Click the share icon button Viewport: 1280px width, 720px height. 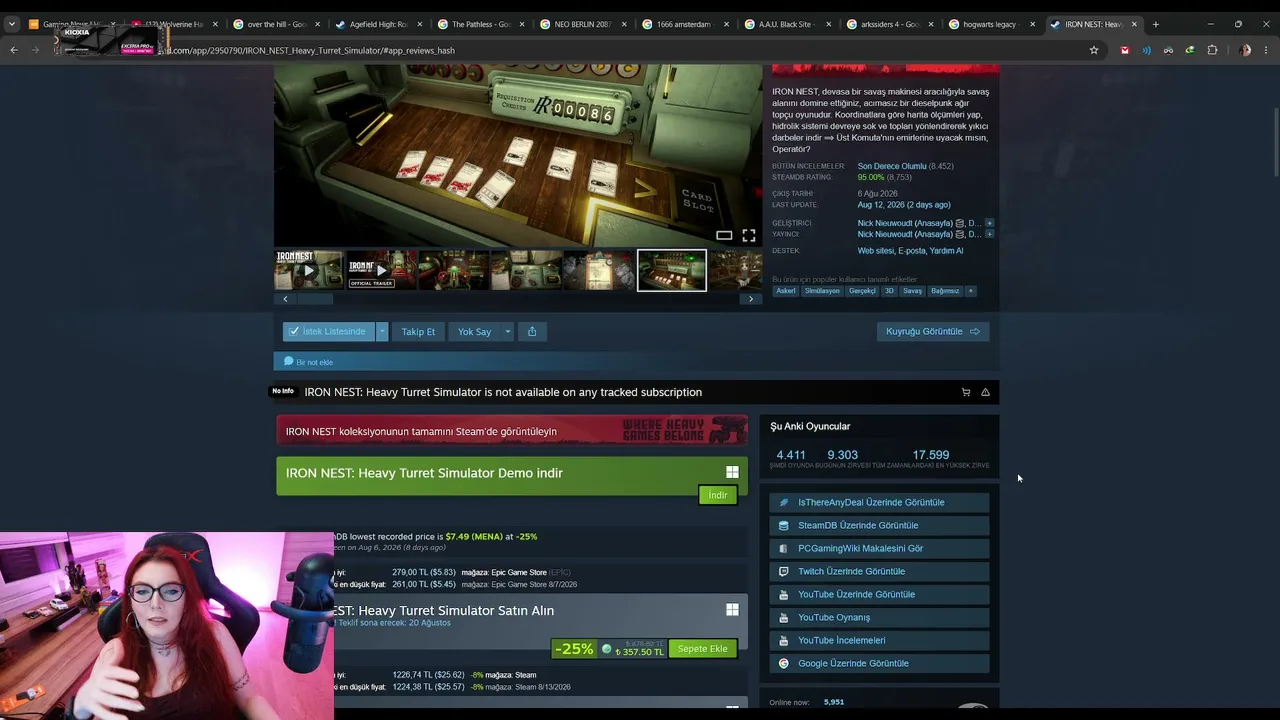point(532,331)
